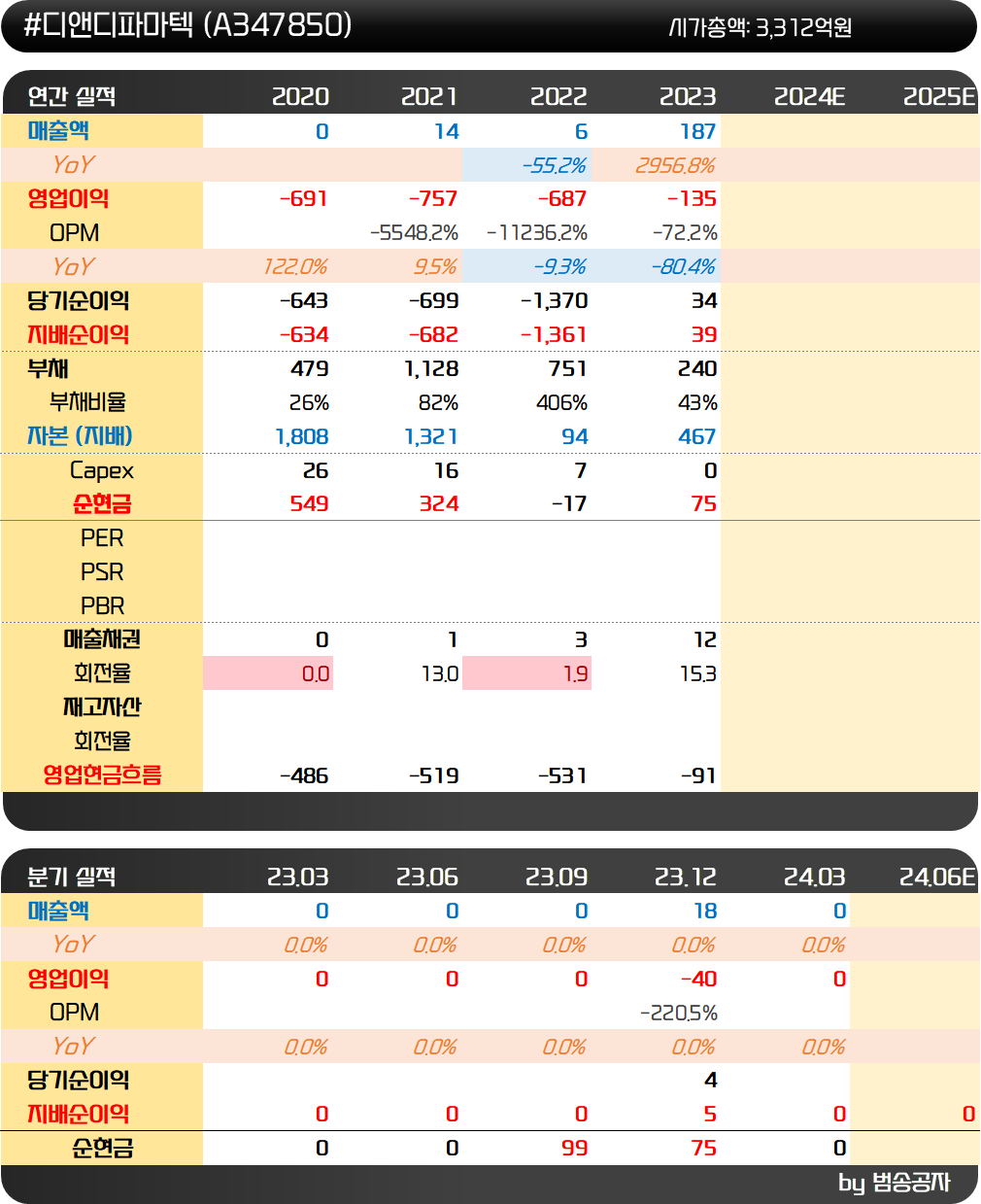Click the revenue YoY value 2956.8%
This screenshot has height=1204, width=981.
coord(675,165)
